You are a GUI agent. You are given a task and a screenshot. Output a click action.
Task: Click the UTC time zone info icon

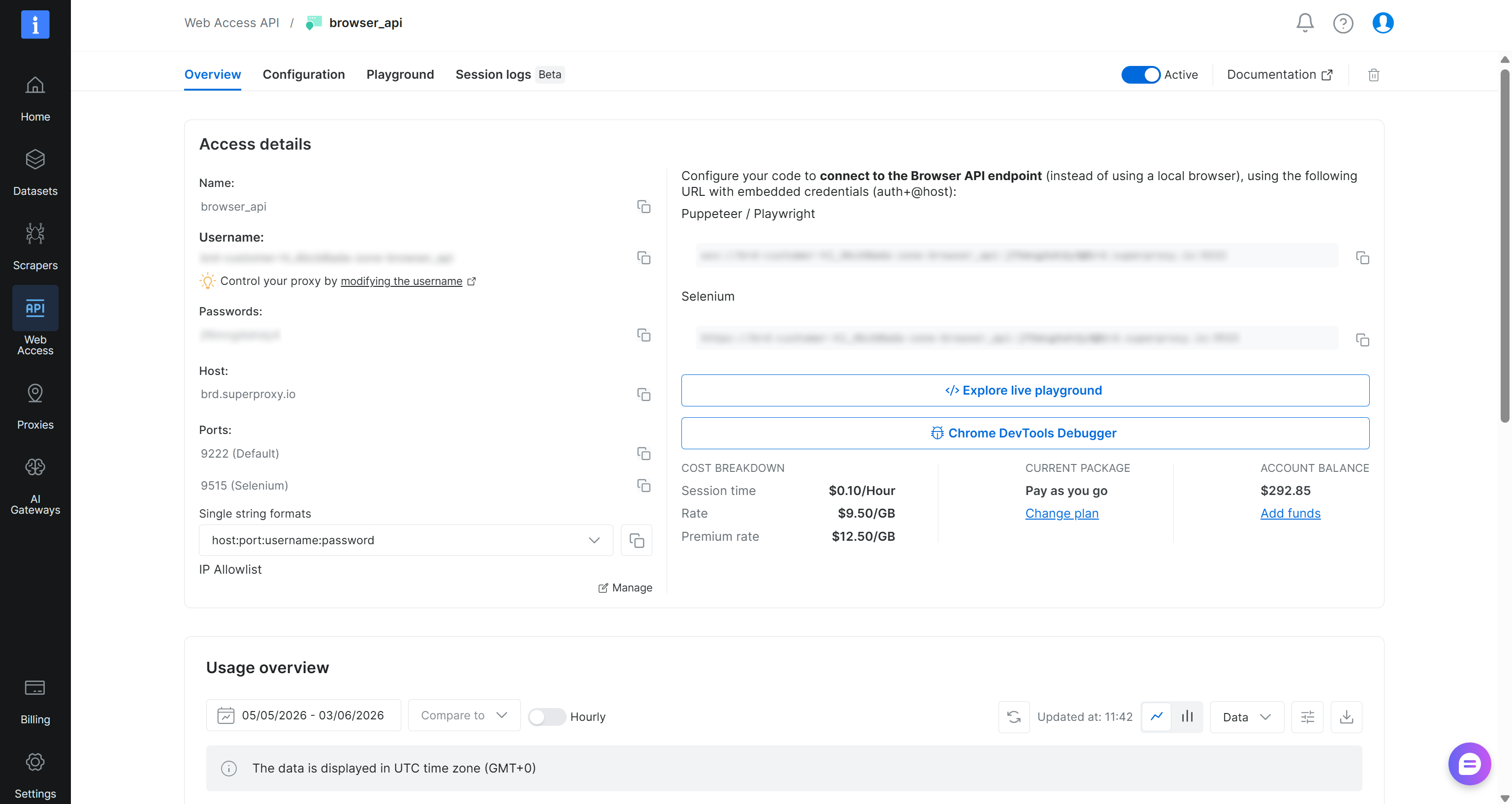pyautogui.click(x=229, y=768)
